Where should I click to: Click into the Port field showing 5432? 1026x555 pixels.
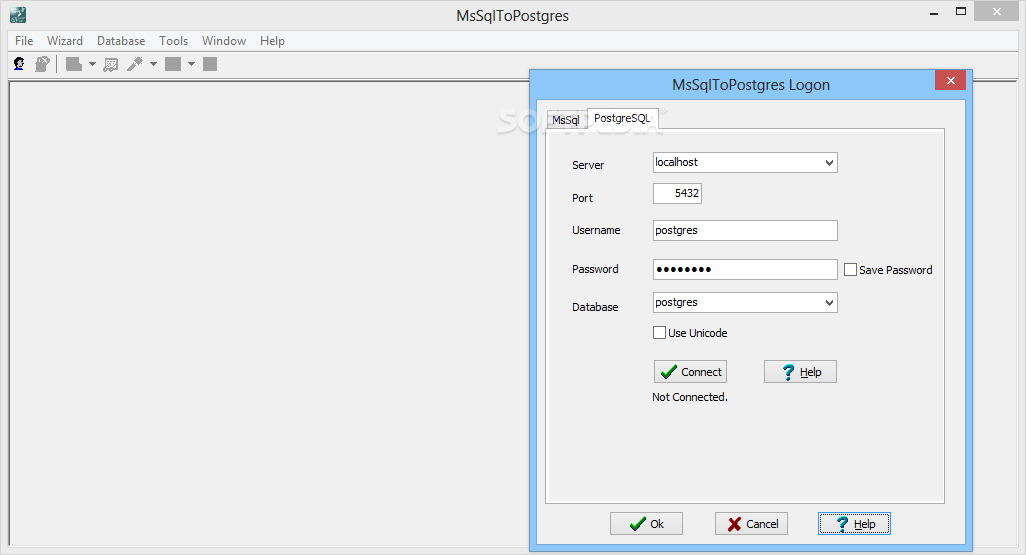click(677, 193)
